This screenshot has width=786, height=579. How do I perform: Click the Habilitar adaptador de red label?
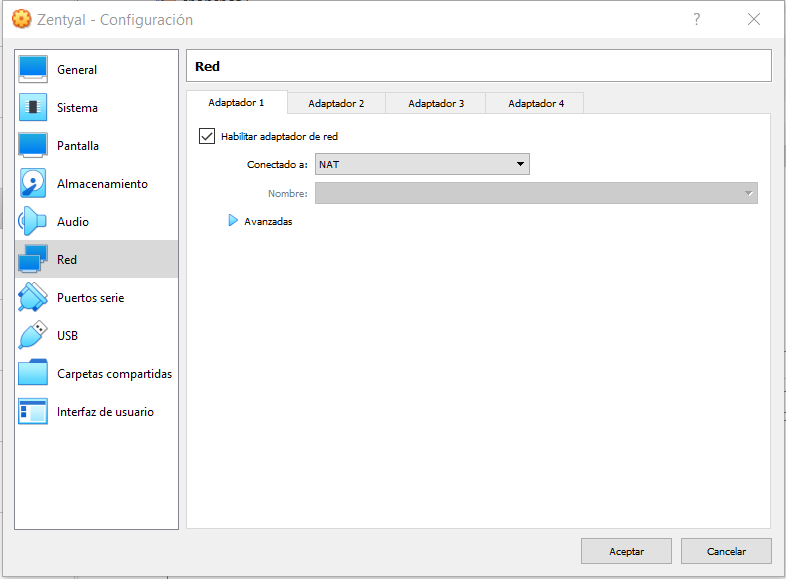pyautogui.click(x=279, y=136)
